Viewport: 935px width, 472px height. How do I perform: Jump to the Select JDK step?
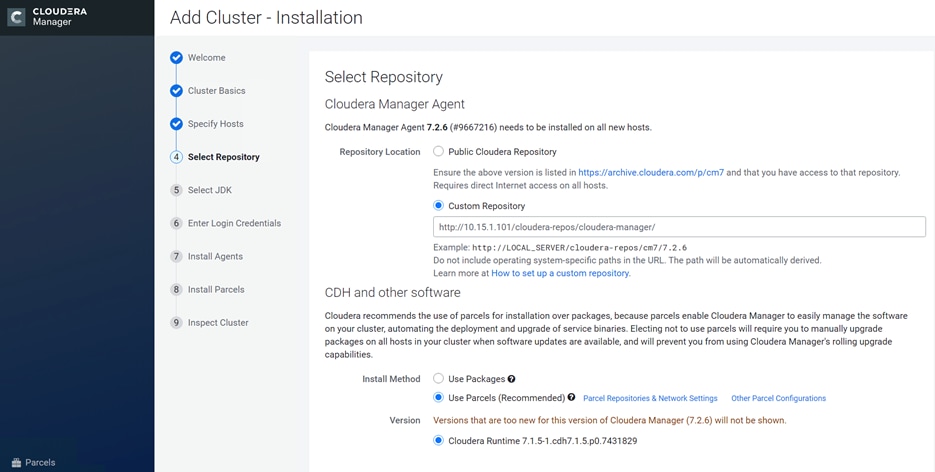click(210, 190)
